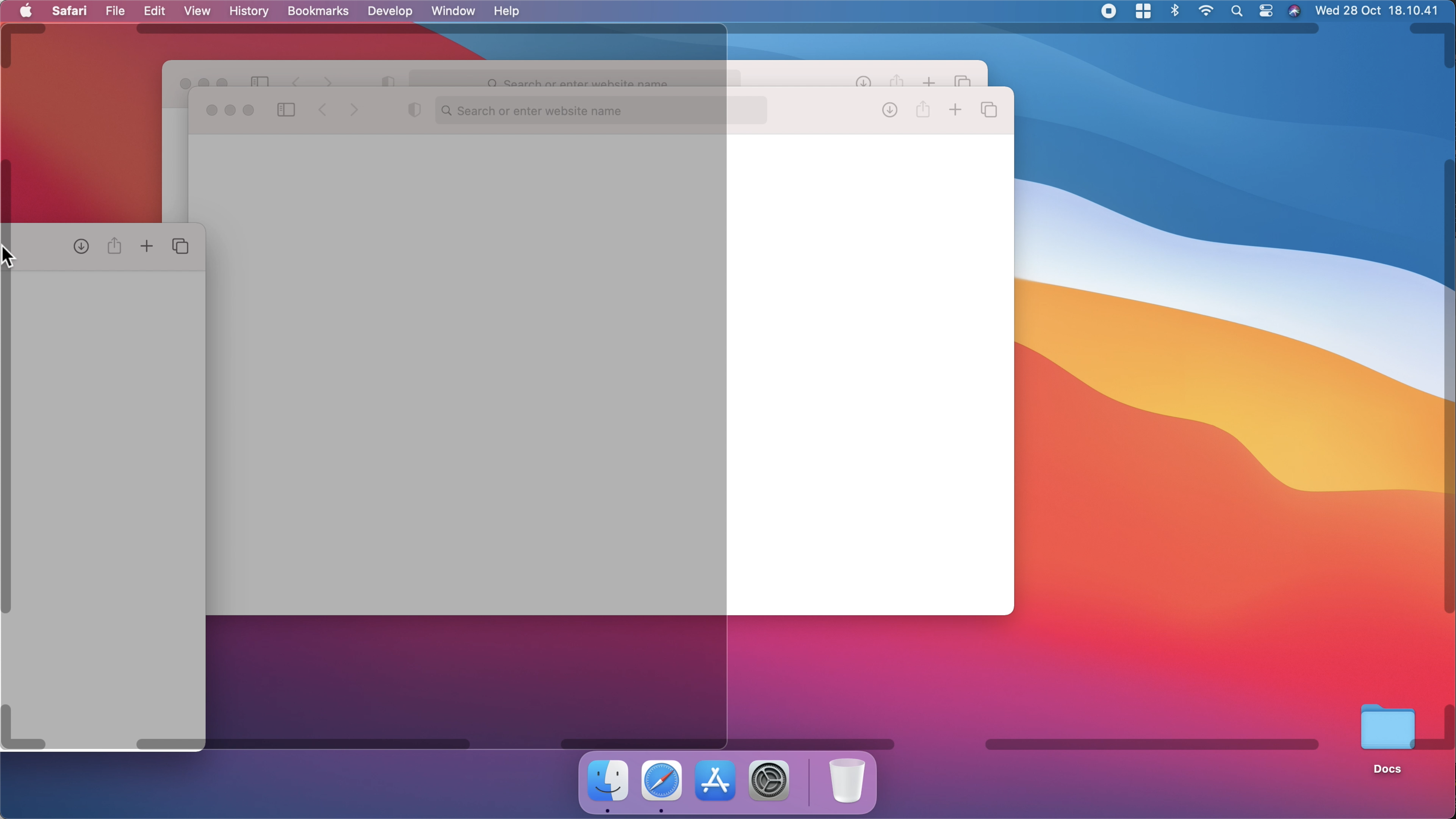1456x819 pixels.
Task: Launch App Store from the Dock
Action: 715,781
